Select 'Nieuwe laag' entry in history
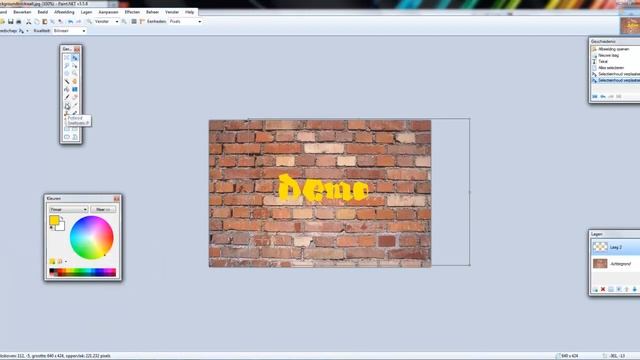The image size is (640, 360). point(608,55)
